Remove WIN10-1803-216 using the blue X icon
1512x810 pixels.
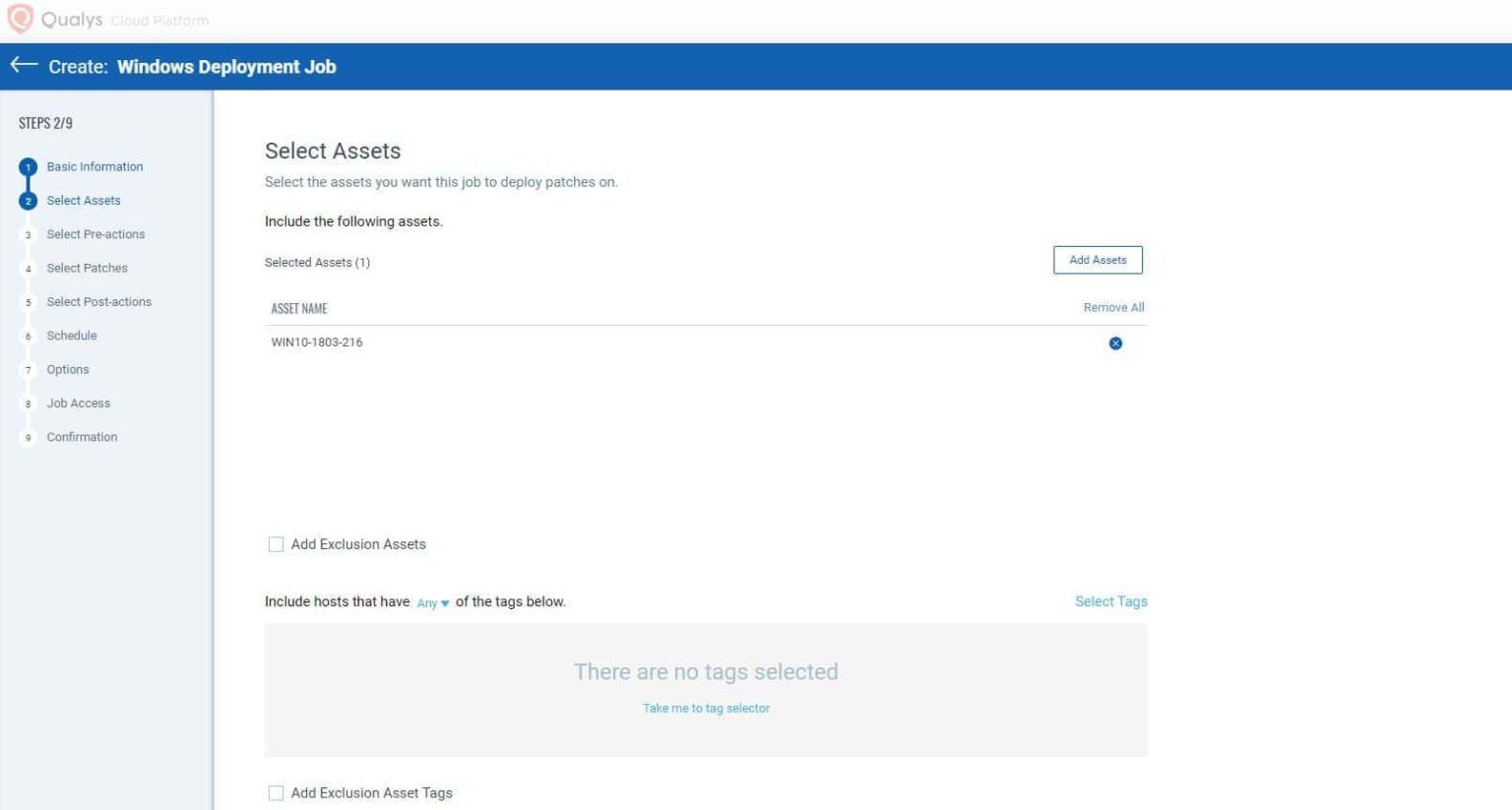tap(1115, 343)
